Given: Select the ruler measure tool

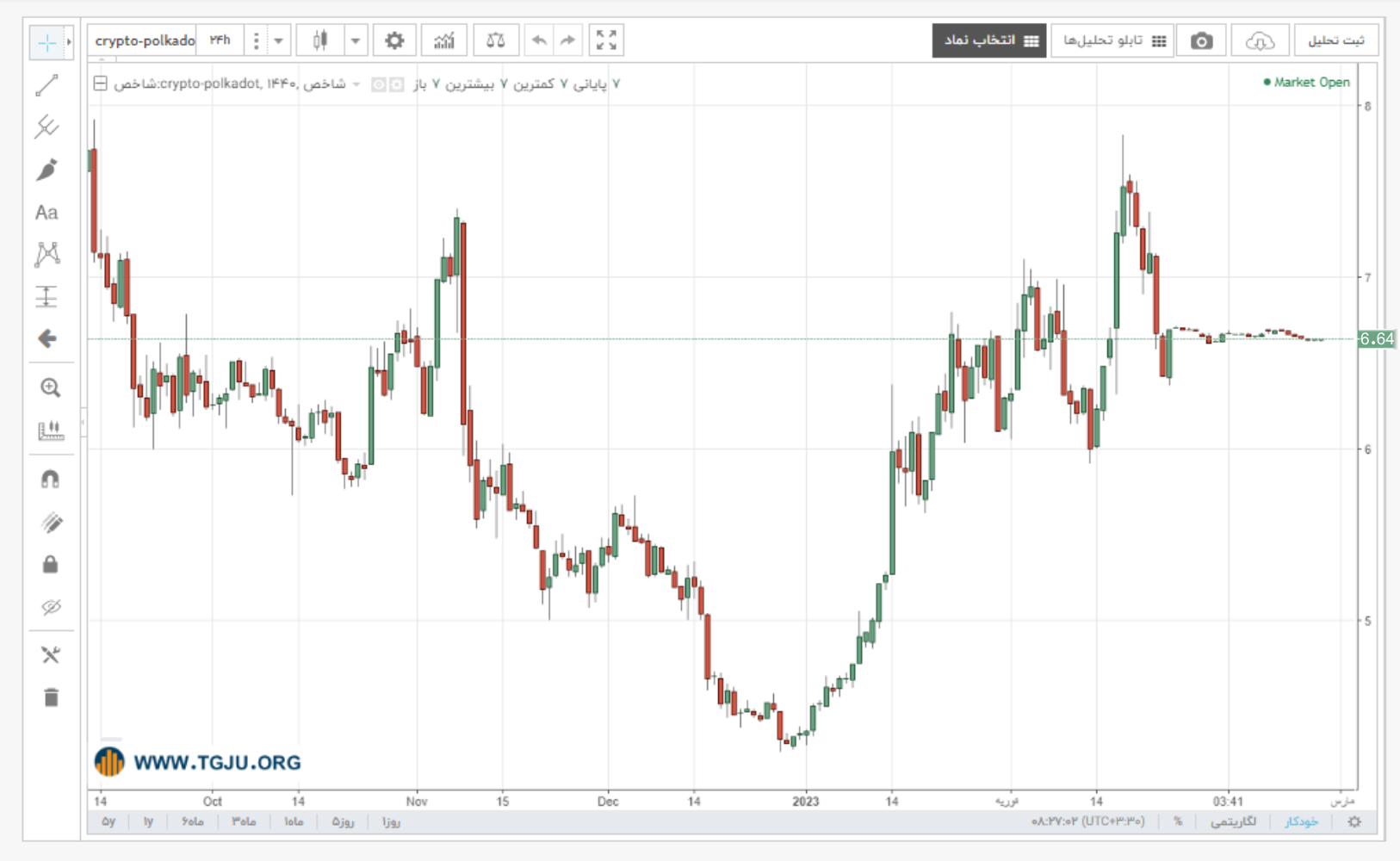Looking at the screenshot, I should tap(50, 430).
